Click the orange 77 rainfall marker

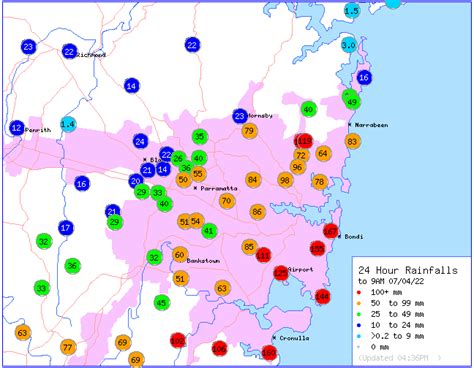tap(68, 347)
